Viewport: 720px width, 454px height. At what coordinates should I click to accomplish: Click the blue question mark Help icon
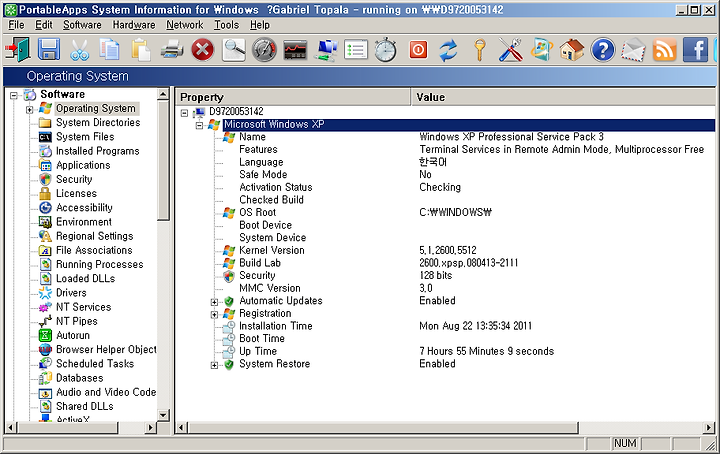(x=603, y=50)
